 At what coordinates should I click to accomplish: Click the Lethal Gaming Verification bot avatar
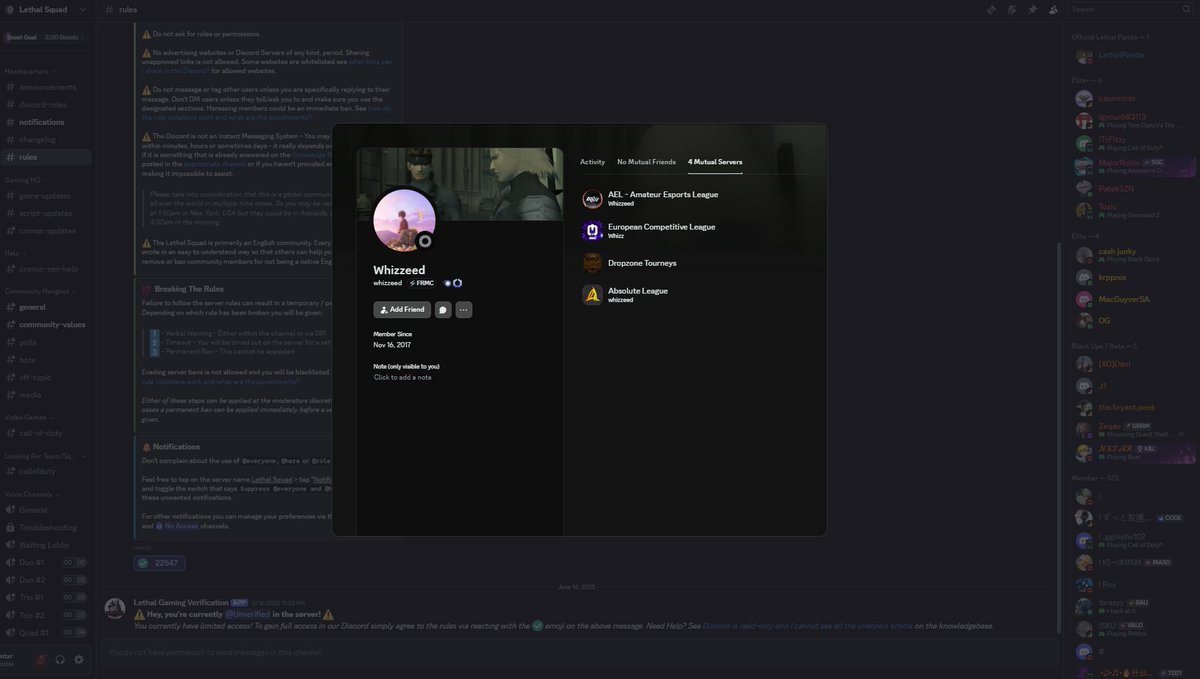pyautogui.click(x=115, y=608)
